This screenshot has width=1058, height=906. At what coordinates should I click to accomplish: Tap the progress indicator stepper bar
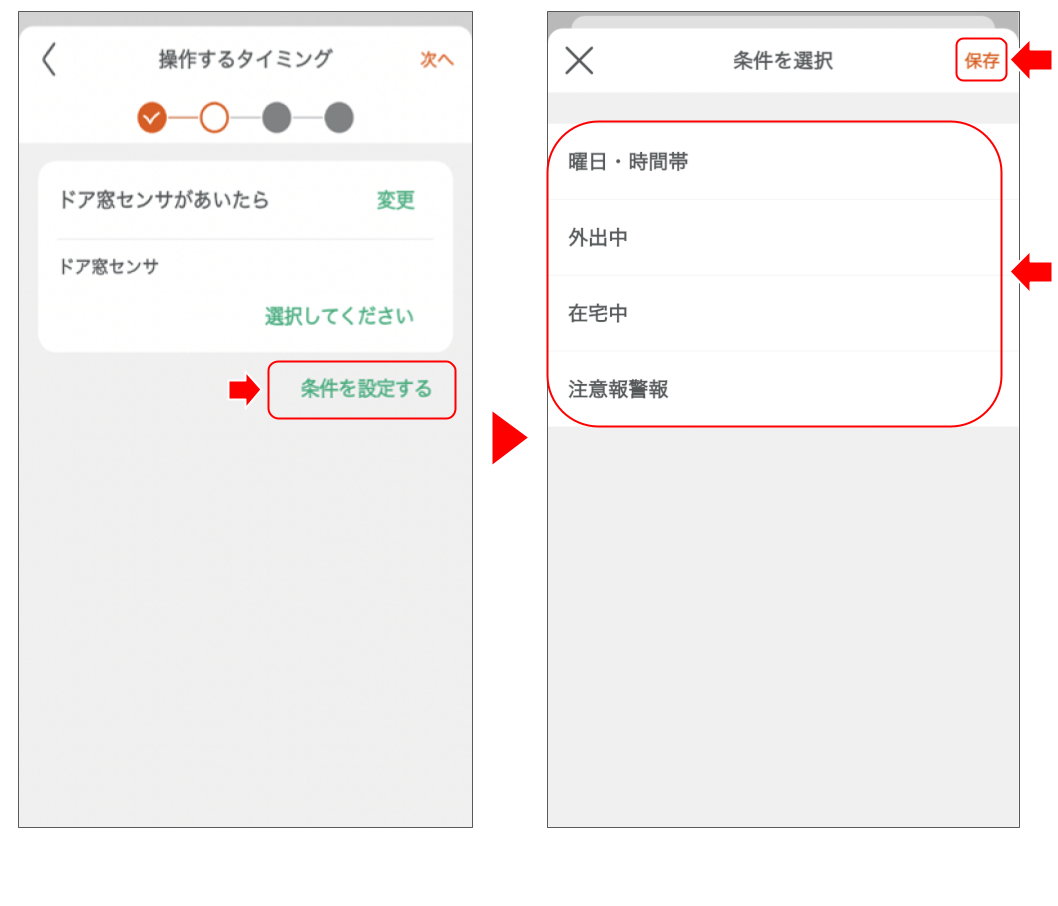point(244,117)
